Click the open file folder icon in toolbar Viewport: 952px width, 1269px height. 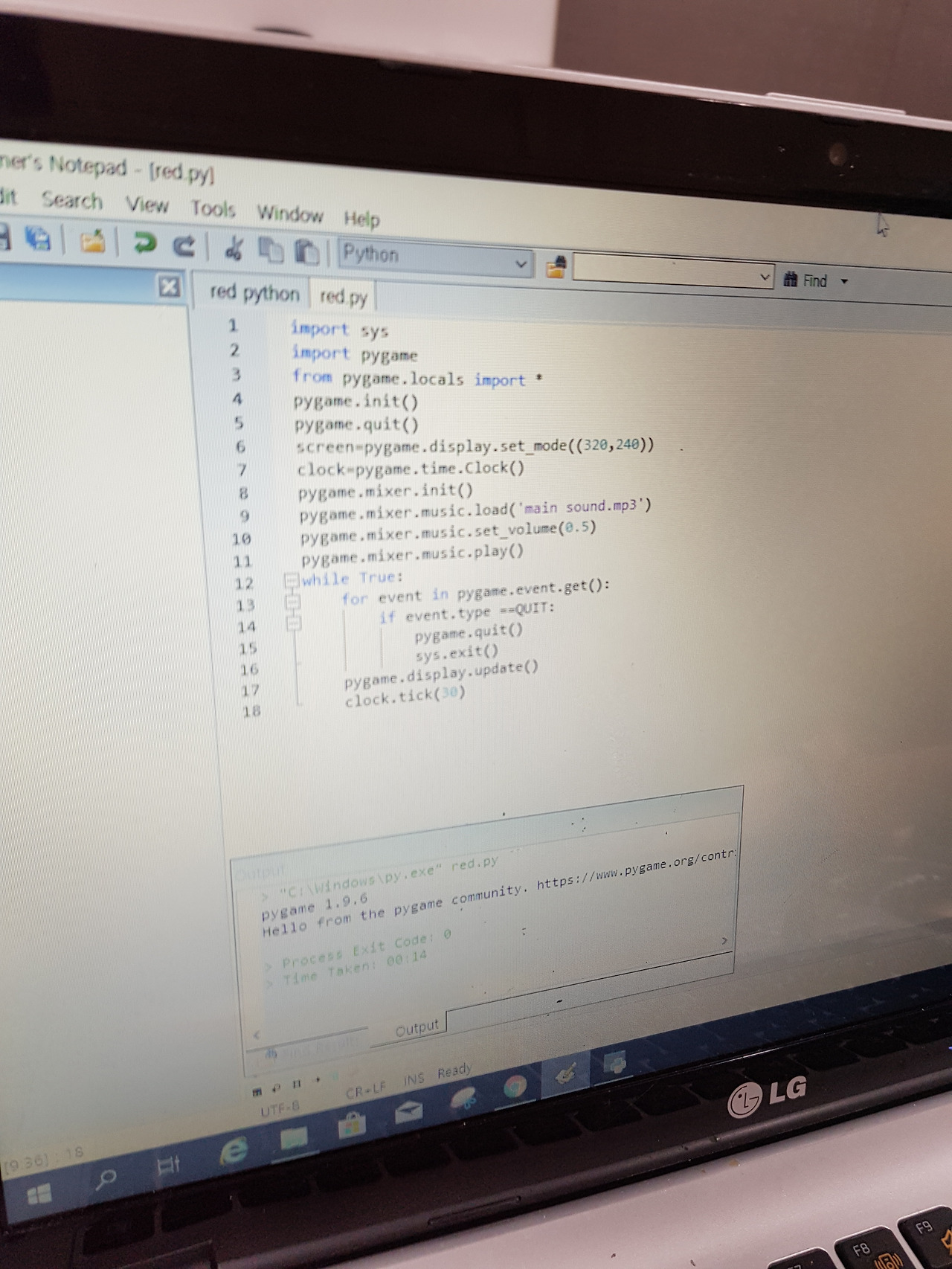(92, 240)
